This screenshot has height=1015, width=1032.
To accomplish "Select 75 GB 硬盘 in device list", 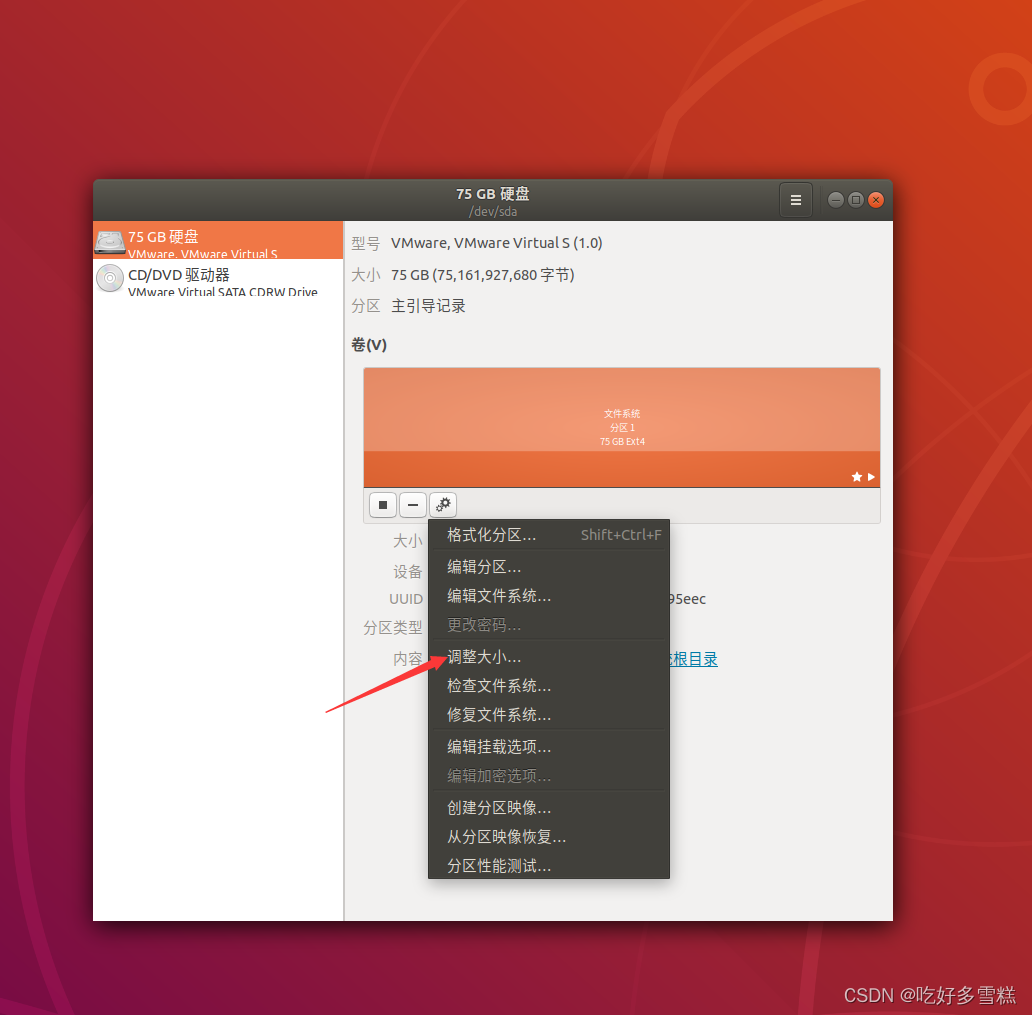I will (x=218, y=240).
